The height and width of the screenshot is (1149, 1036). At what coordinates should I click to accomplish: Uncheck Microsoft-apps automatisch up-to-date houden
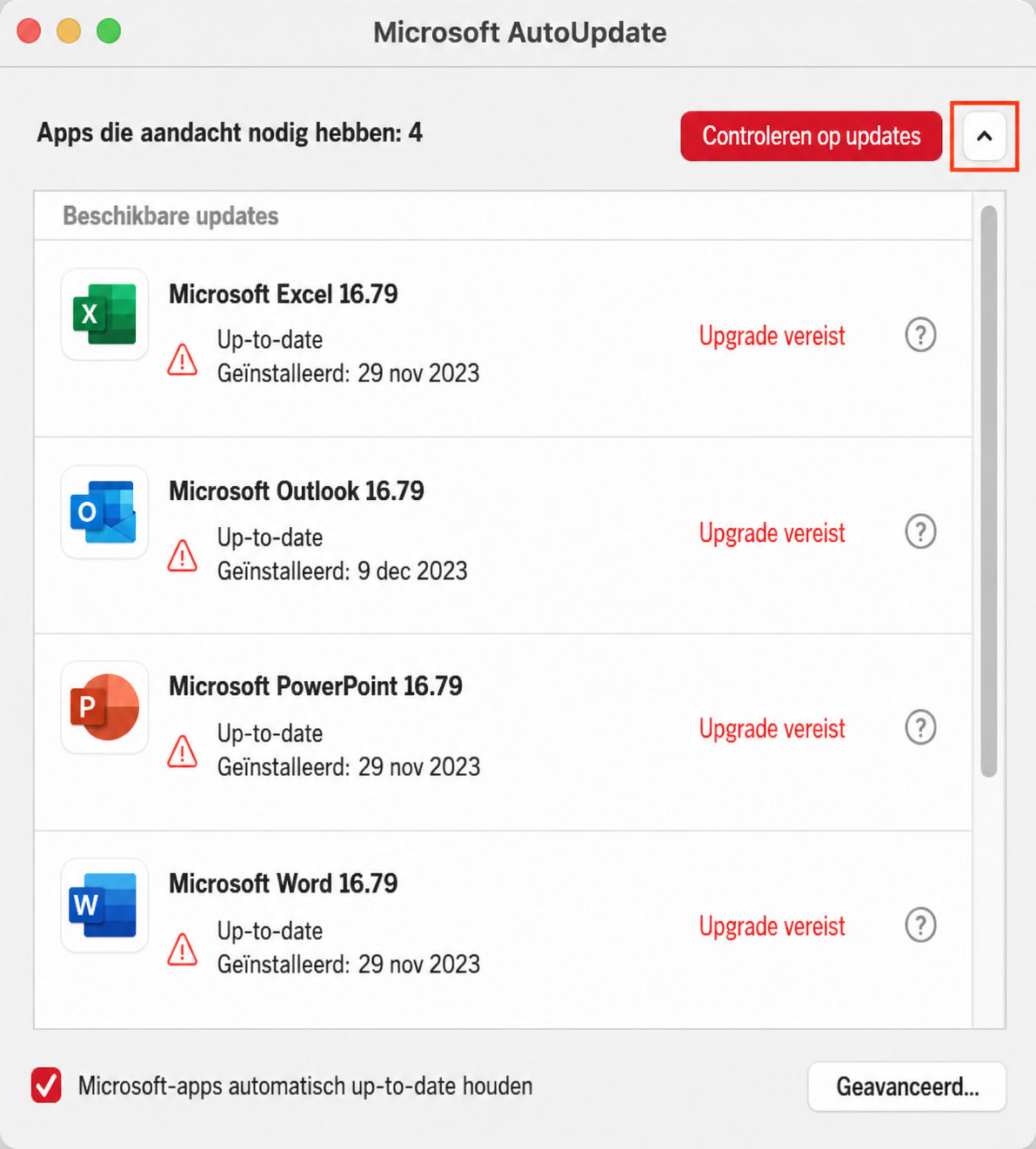[x=46, y=1086]
